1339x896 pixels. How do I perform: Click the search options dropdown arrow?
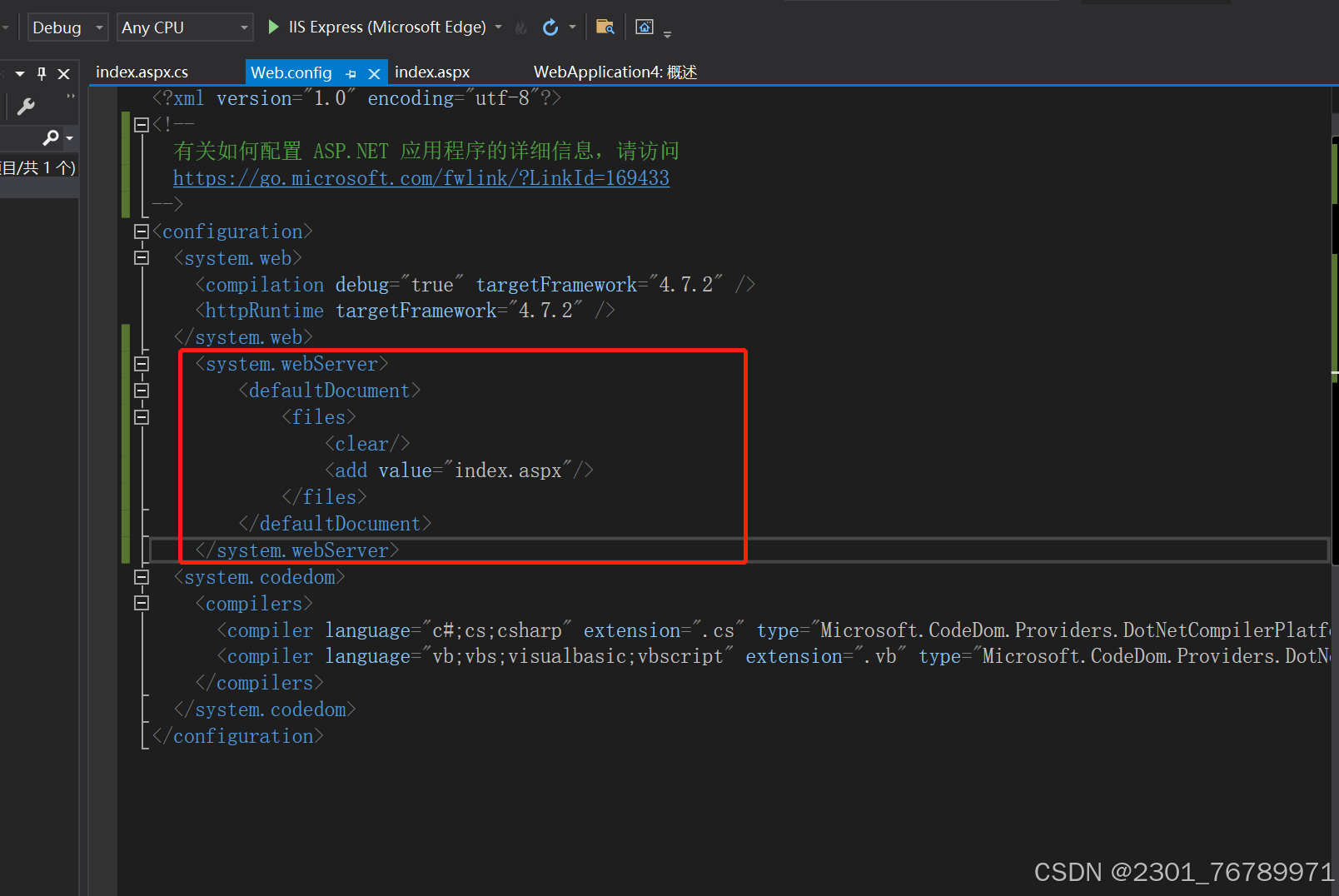(x=68, y=137)
